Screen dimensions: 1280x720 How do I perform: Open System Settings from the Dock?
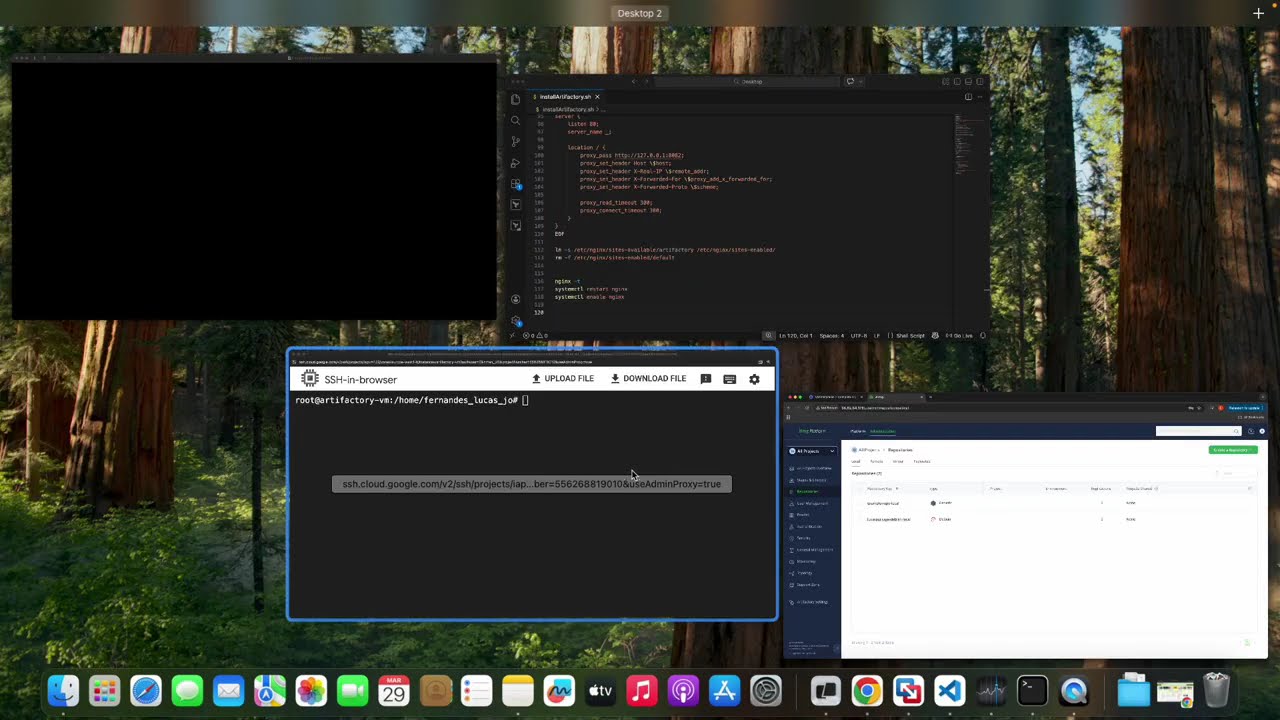click(766, 691)
